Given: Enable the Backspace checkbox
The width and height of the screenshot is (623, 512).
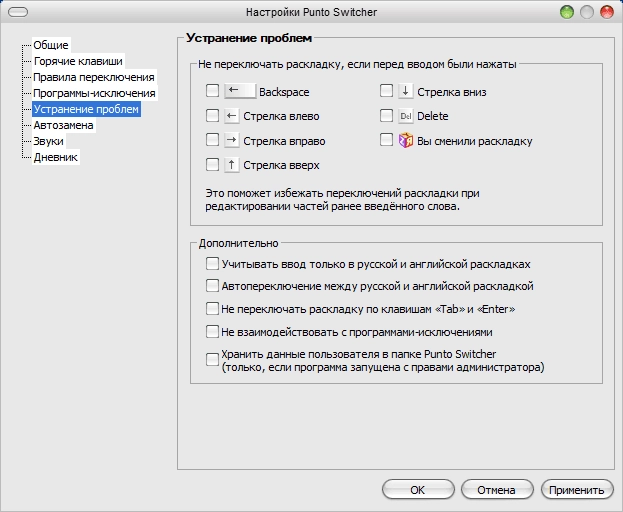Looking at the screenshot, I should tap(213, 91).
